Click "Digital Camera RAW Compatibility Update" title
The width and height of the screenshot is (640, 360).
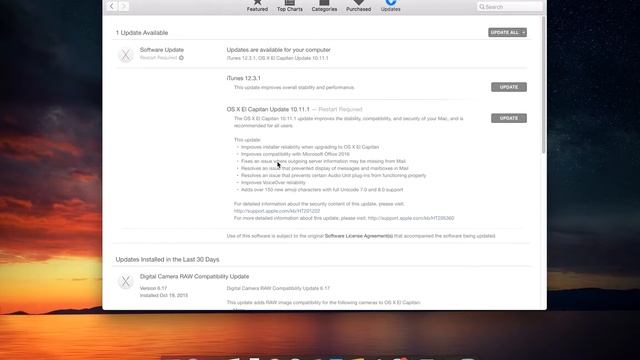194,276
